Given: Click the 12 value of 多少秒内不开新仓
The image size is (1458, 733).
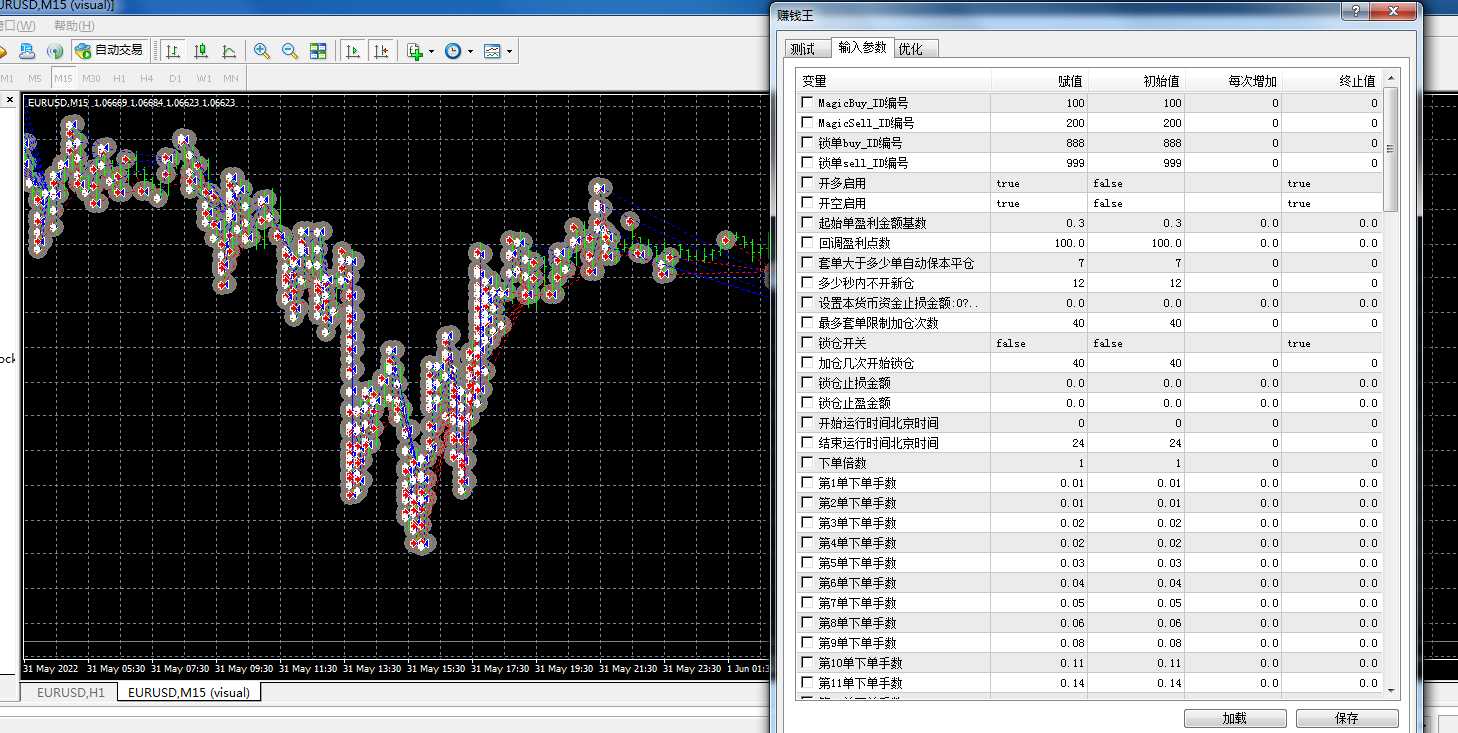Looking at the screenshot, I should [1077, 283].
